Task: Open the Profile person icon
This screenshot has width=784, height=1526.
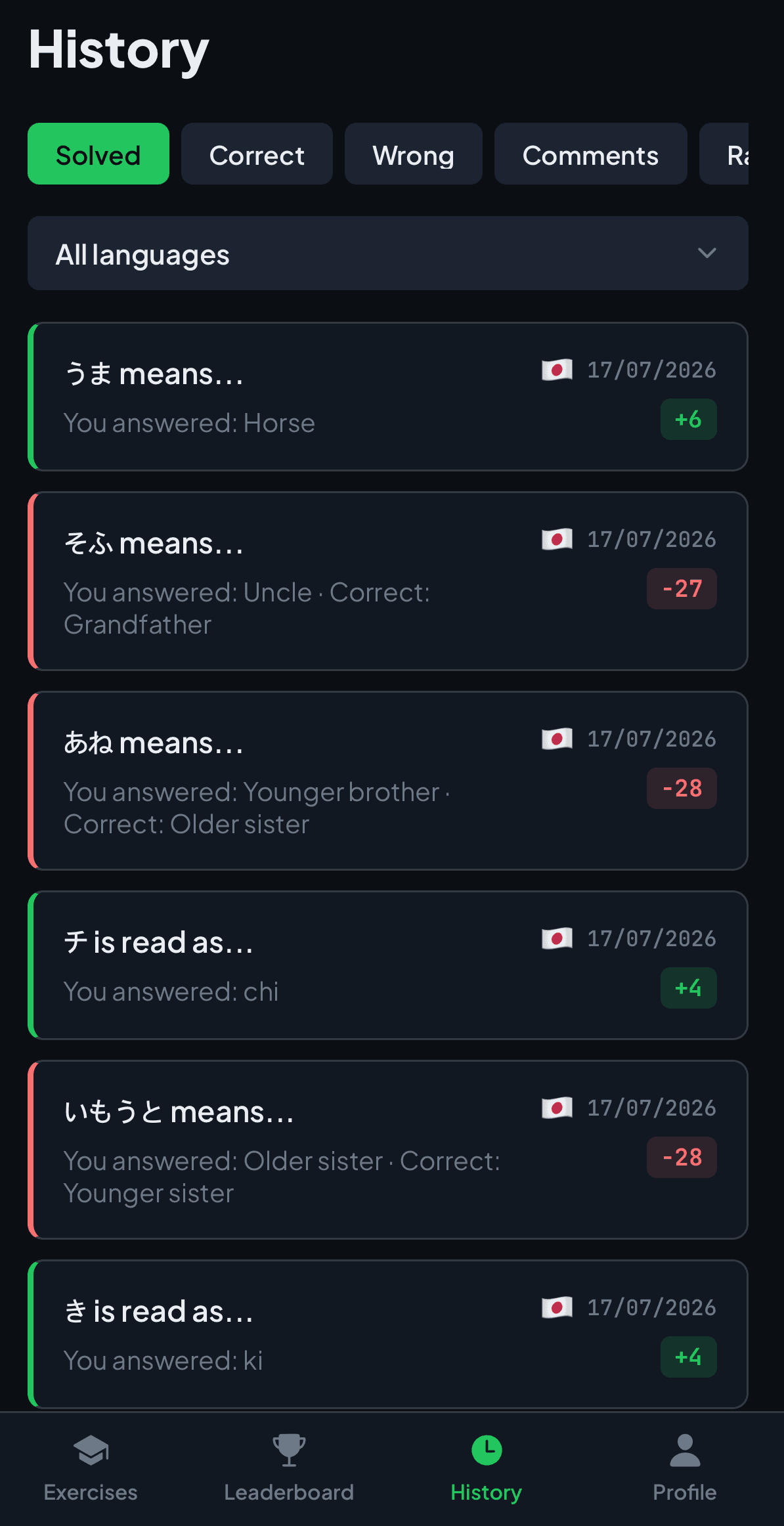Action: point(685,1450)
